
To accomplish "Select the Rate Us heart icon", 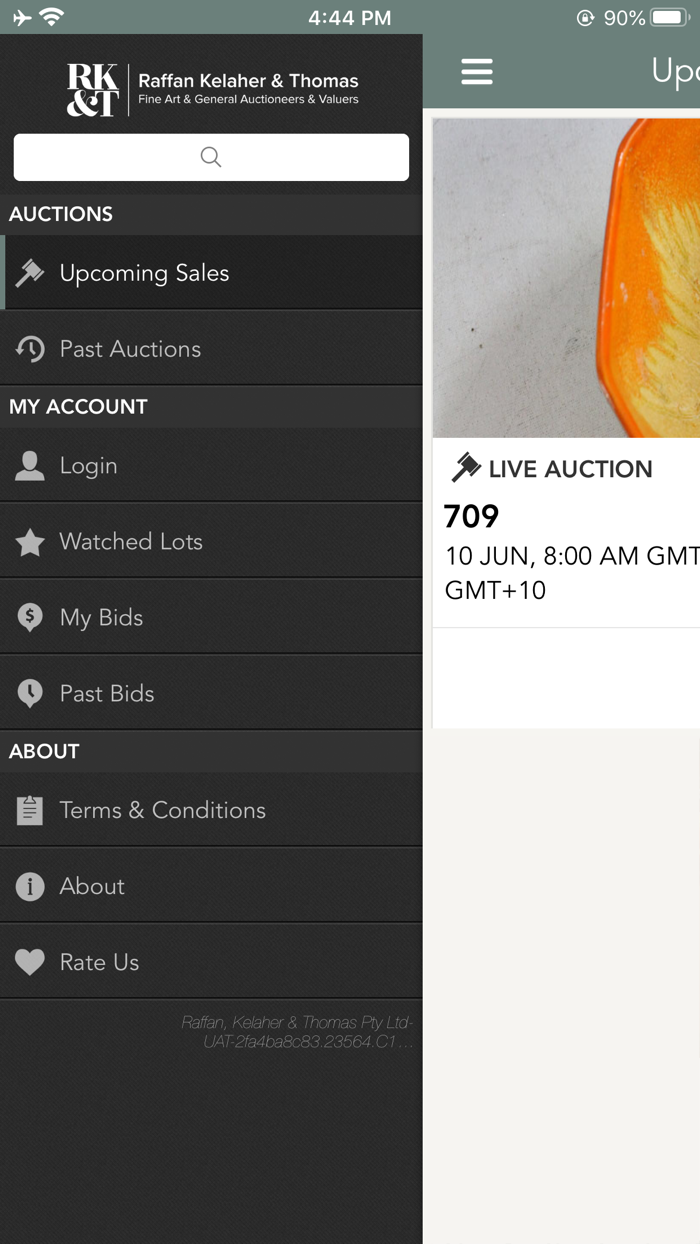I will click(30, 961).
